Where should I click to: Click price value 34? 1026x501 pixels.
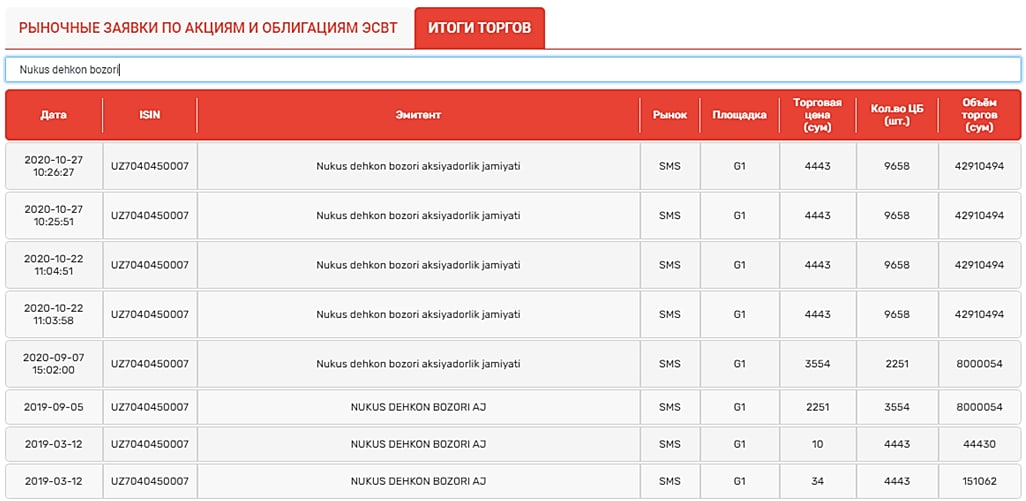817,481
